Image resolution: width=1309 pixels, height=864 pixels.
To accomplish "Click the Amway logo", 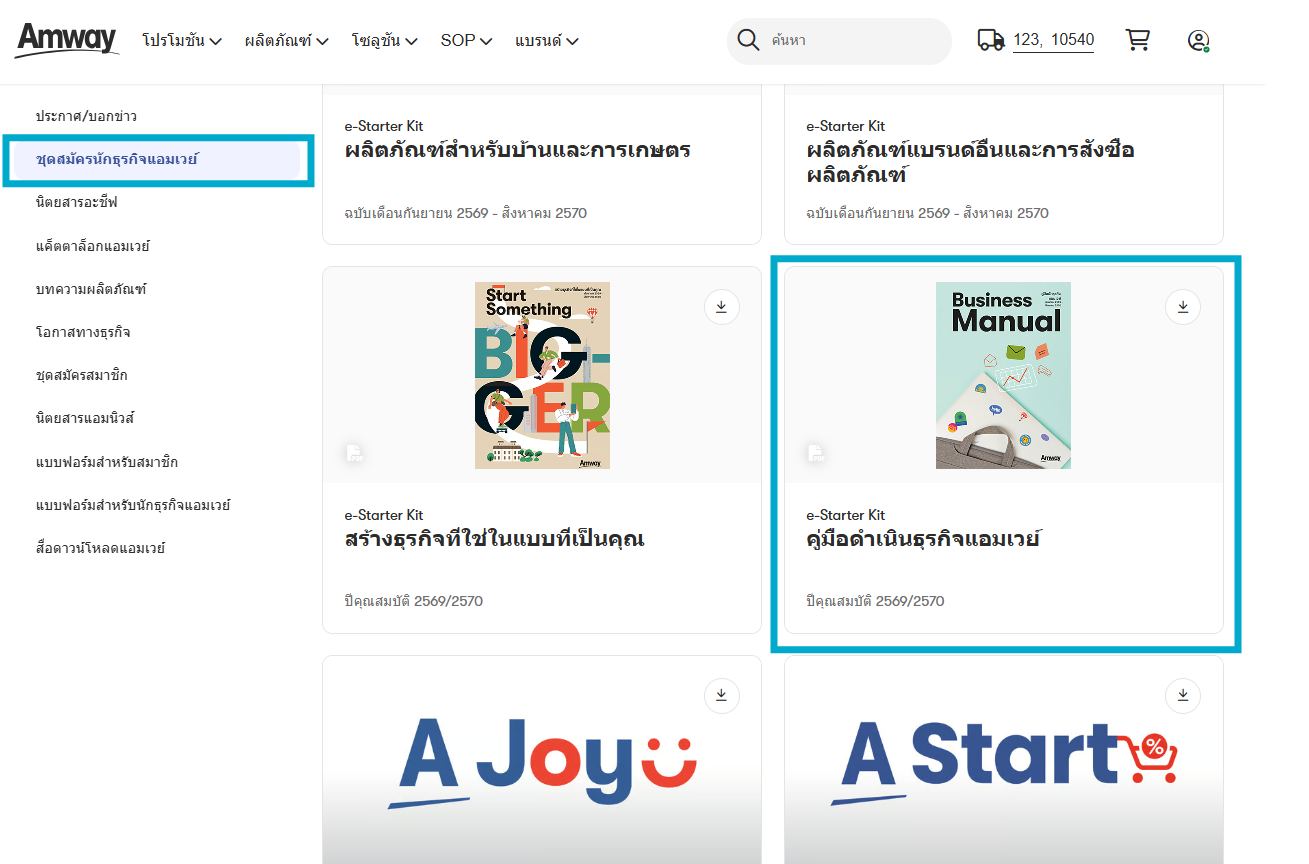I will pos(67,40).
